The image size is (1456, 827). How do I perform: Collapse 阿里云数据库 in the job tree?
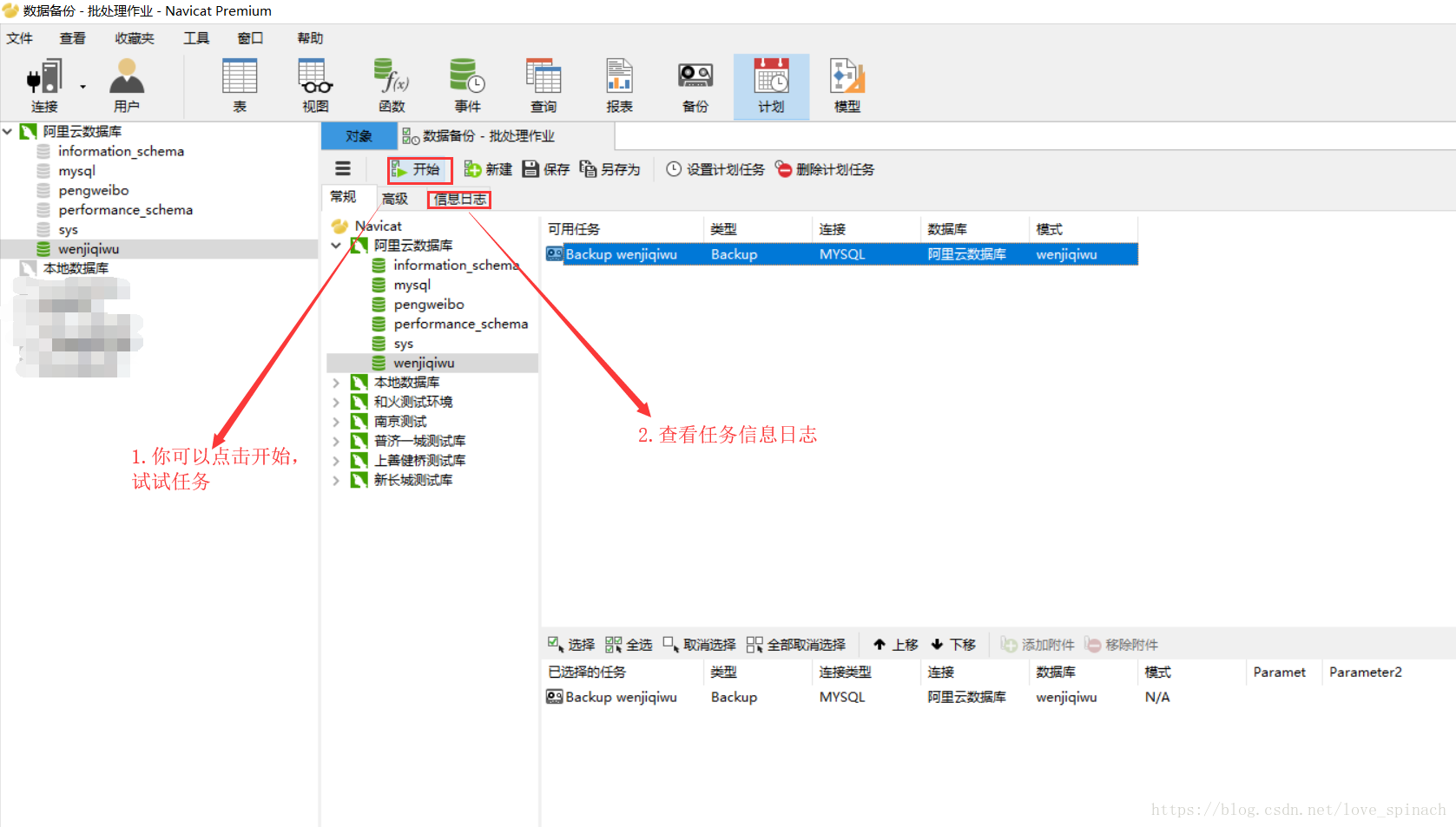tap(336, 246)
